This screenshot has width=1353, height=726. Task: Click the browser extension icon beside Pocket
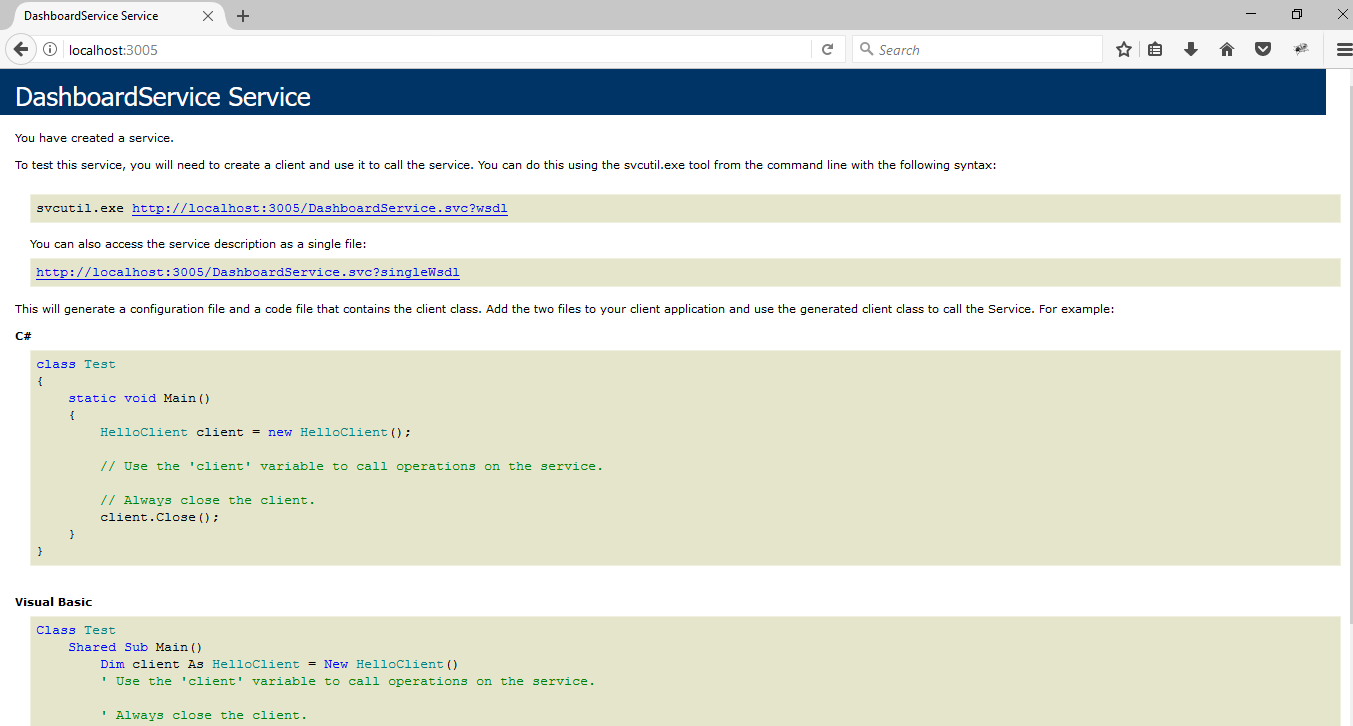tap(1301, 48)
